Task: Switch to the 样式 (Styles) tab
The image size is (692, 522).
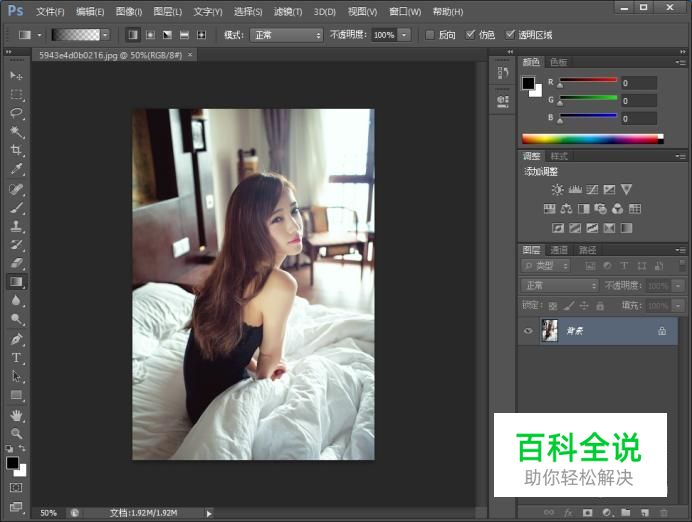Action: click(x=559, y=156)
